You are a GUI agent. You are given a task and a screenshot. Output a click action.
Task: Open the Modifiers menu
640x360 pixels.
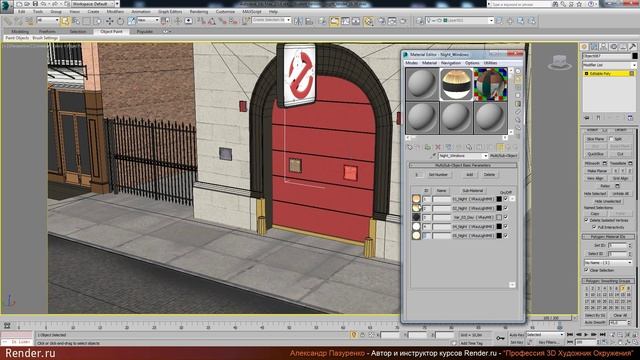point(115,12)
